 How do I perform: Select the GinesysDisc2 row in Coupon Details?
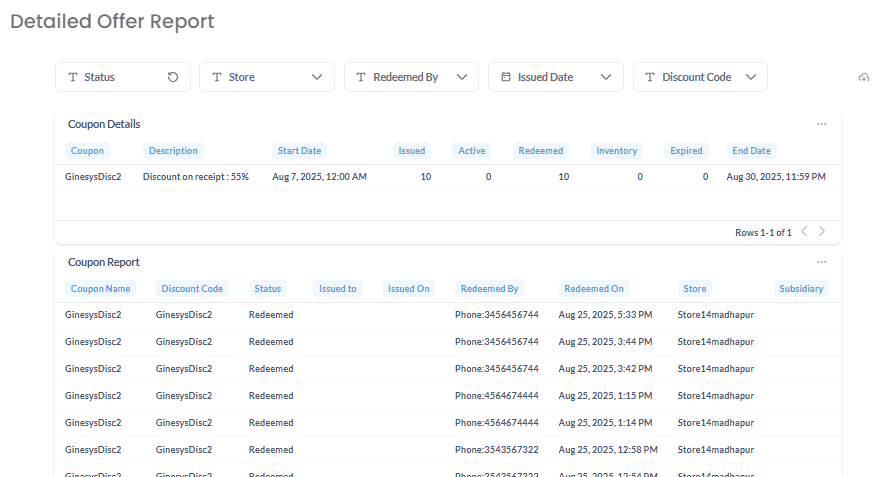(x=93, y=177)
